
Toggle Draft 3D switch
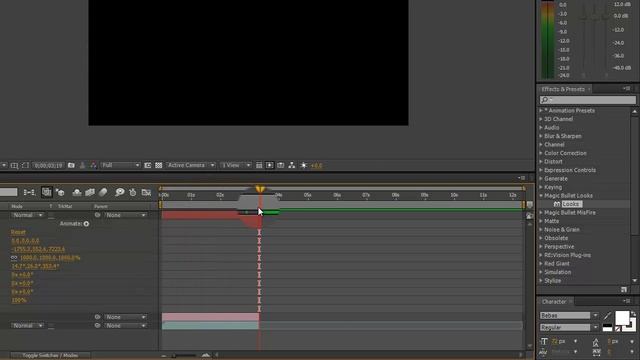click(x=60, y=192)
